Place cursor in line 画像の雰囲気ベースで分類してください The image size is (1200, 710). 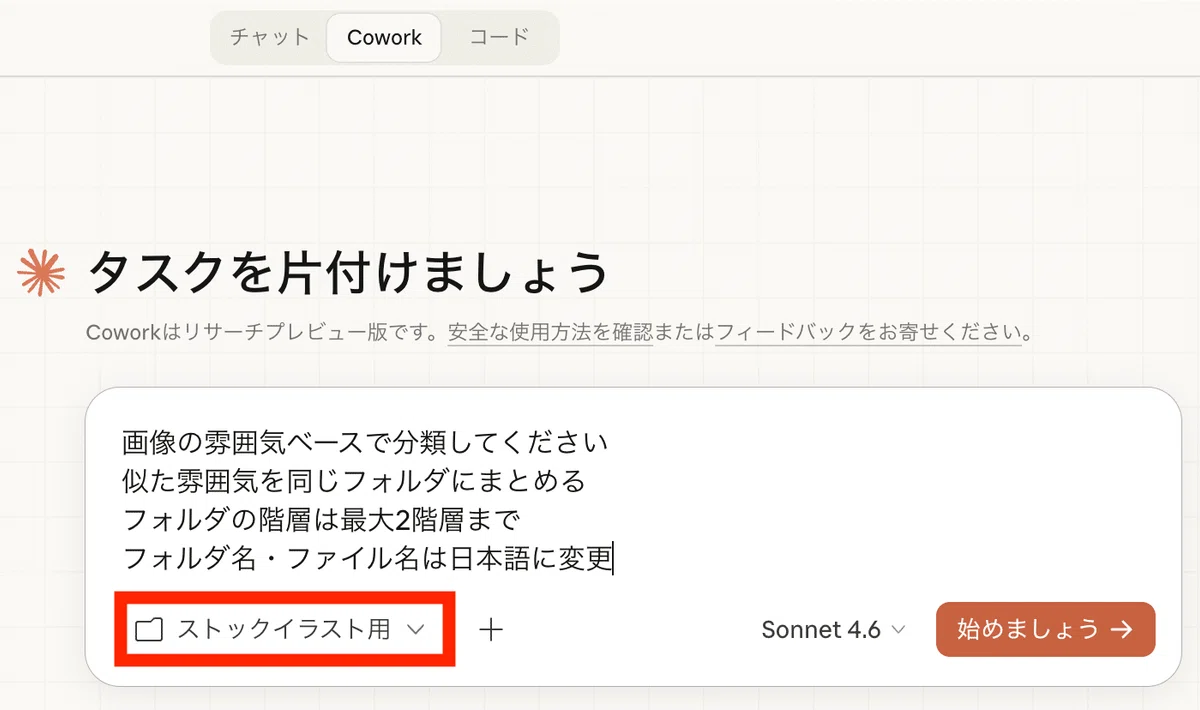pos(365,440)
